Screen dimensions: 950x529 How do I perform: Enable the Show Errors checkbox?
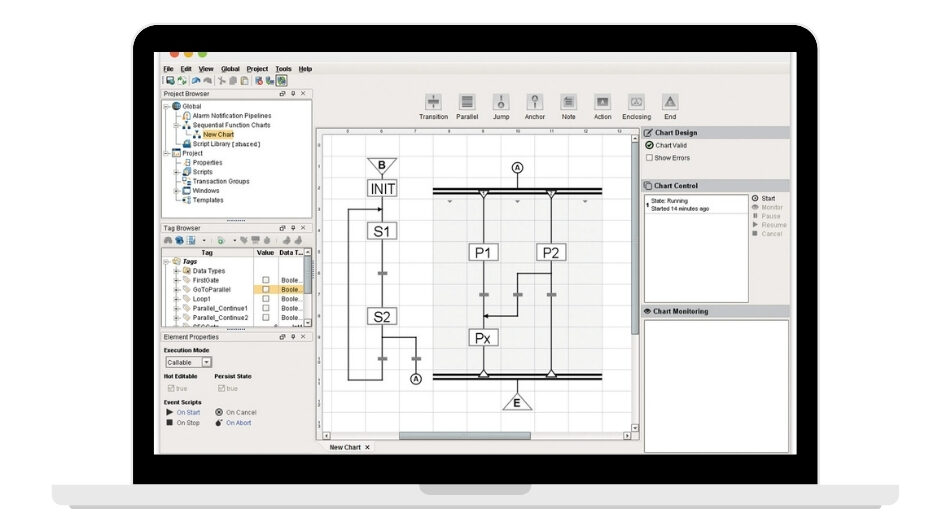(x=649, y=157)
